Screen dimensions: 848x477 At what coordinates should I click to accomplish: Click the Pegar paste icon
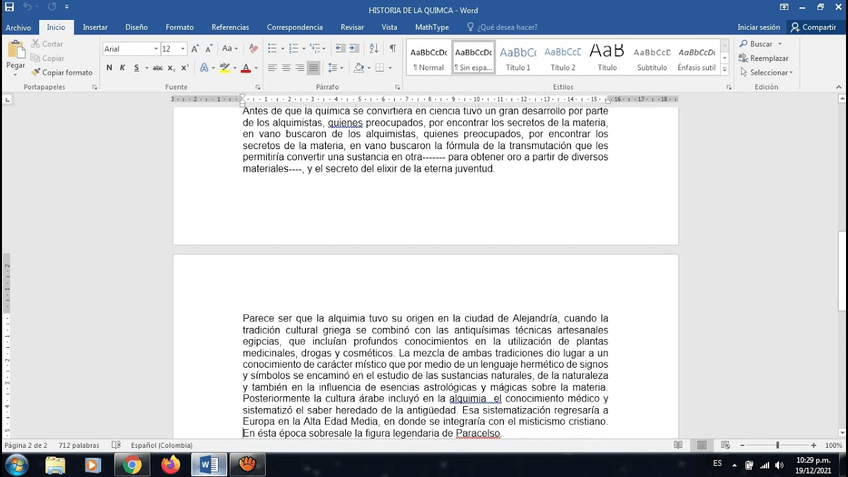(16, 52)
